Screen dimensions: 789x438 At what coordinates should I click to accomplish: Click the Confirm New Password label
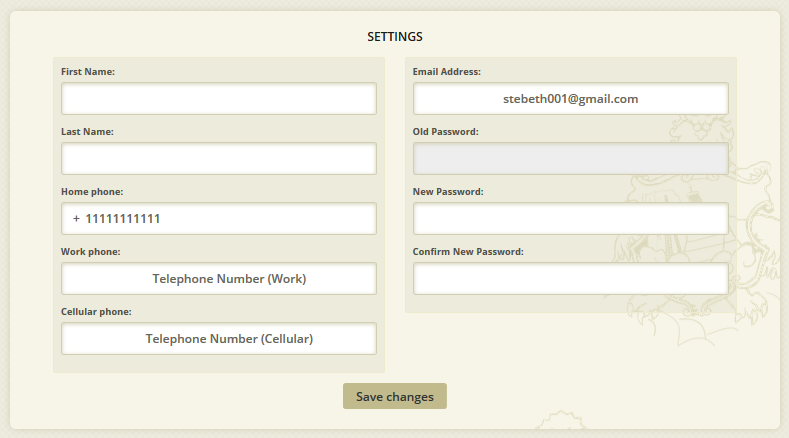click(x=468, y=251)
